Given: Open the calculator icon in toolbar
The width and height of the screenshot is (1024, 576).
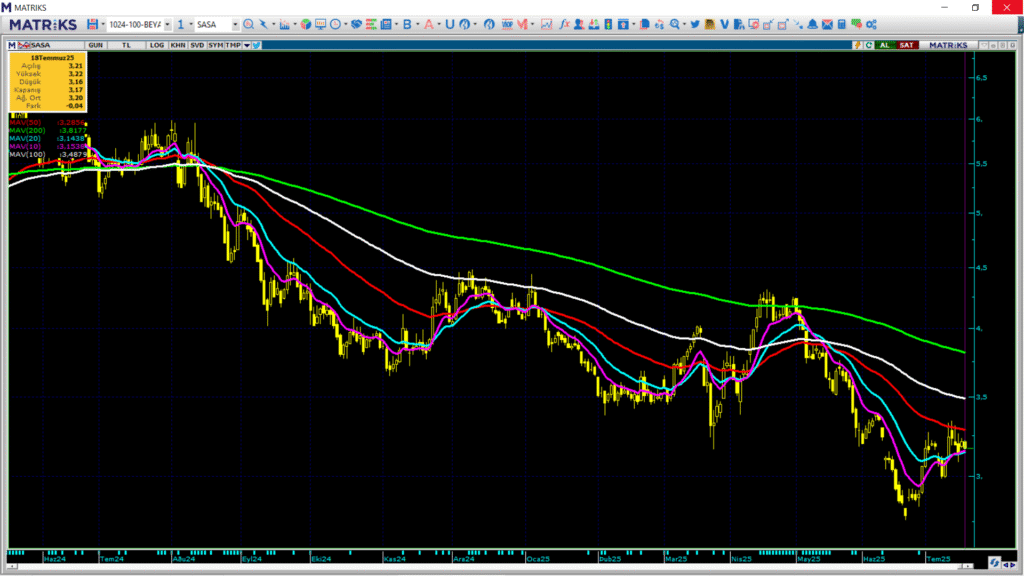Looking at the screenshot, I should [x=842, y=24].
